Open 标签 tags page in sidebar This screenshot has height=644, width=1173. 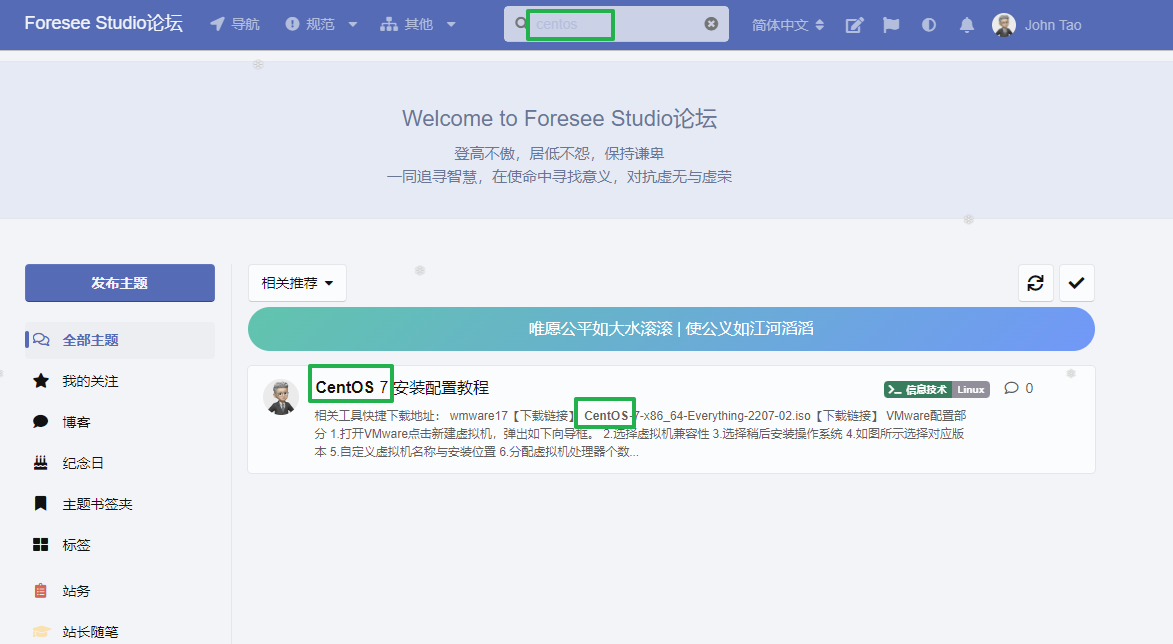coord(76,545)
